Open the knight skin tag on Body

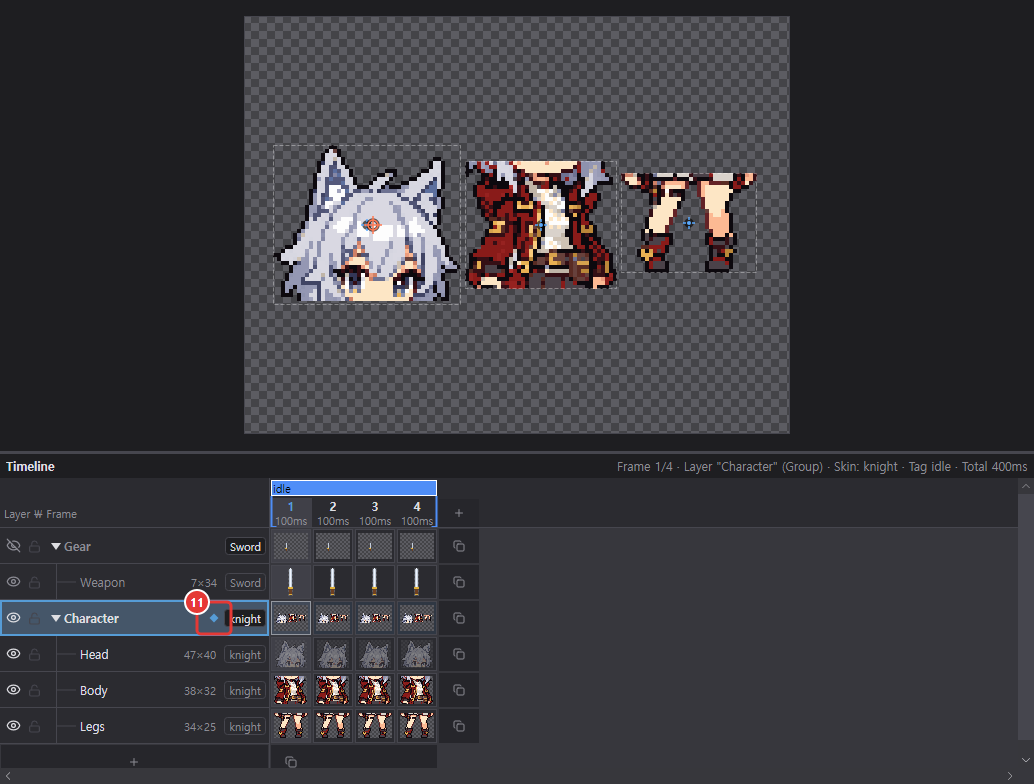pyautogui.click(x=245, y=690)
